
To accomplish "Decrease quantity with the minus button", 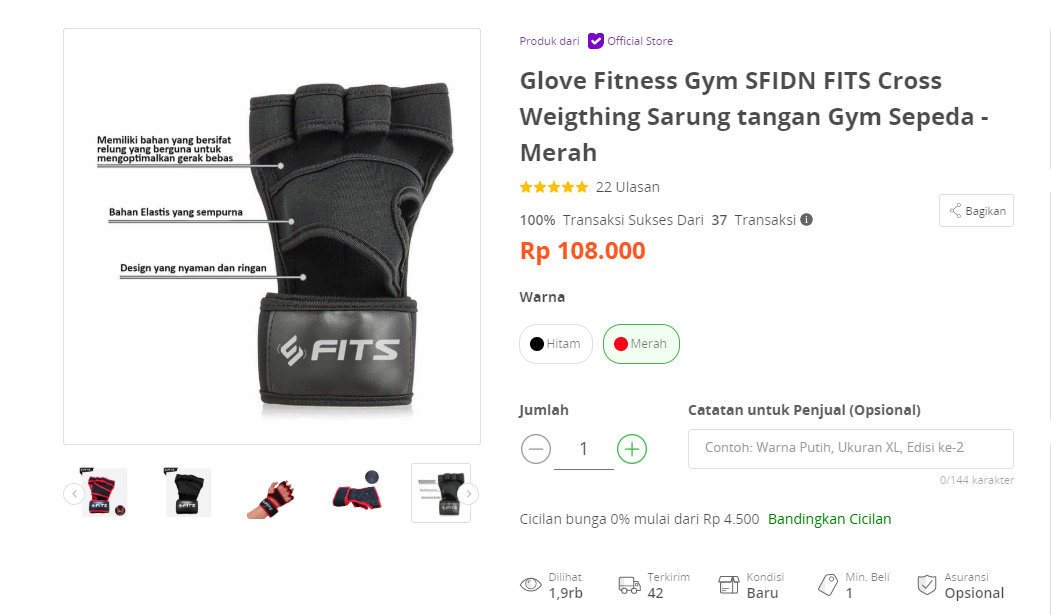I will pos(536,449).
